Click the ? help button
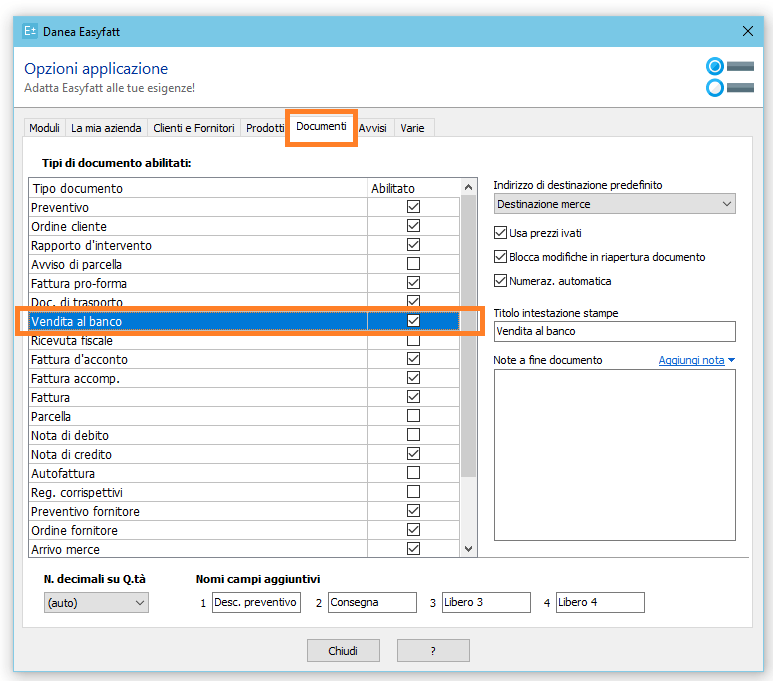Image resolution: width=773 pixels, height=681 pixels. [433, 651]
